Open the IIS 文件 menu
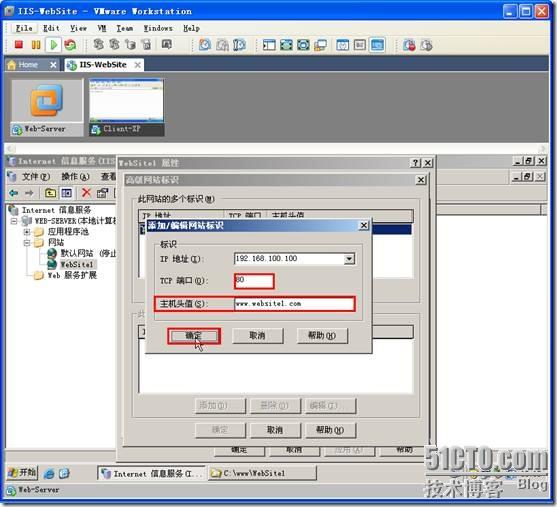The width and height of the screenshot is (557, 507). click(x=36, y=177)
